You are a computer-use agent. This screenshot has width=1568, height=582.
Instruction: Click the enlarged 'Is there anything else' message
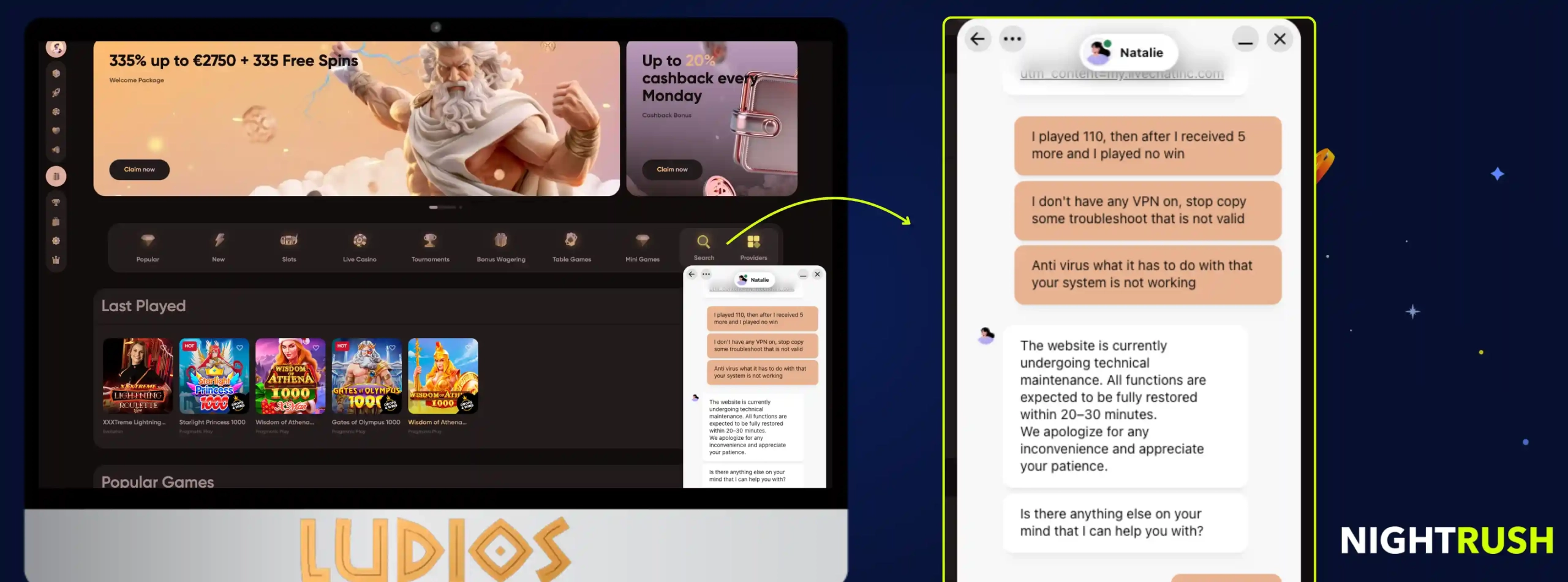(x=1125, y=523)
